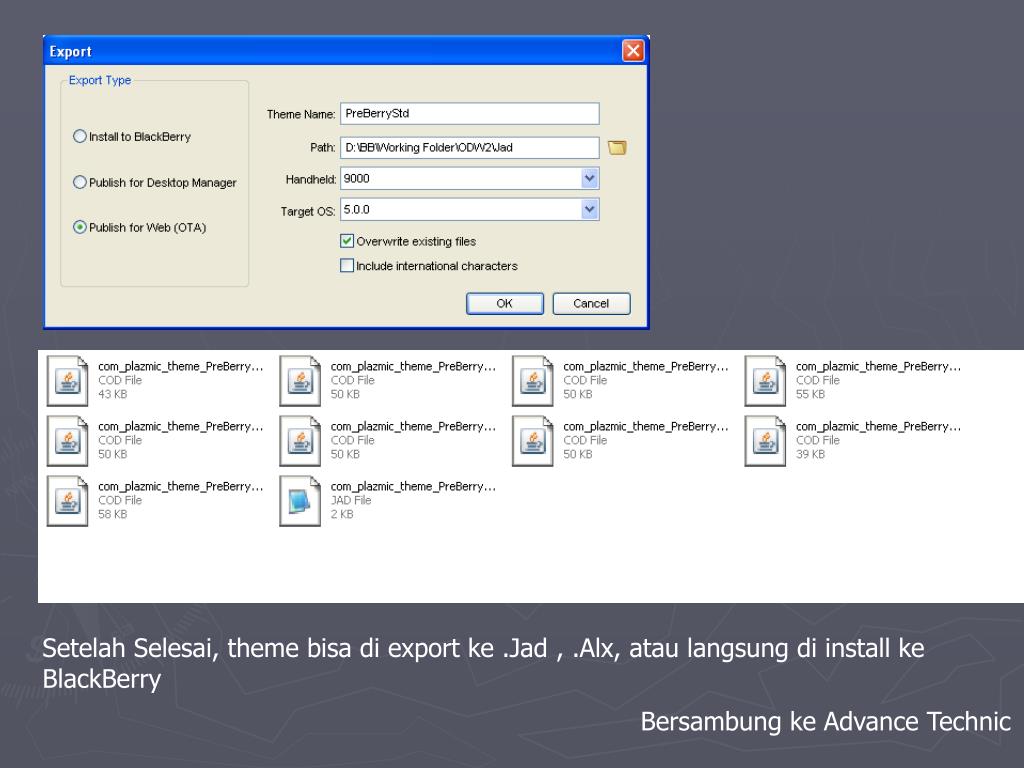Click the 55 KB size text
This screenshot has width=1024, height=768.
coord(810,394)
